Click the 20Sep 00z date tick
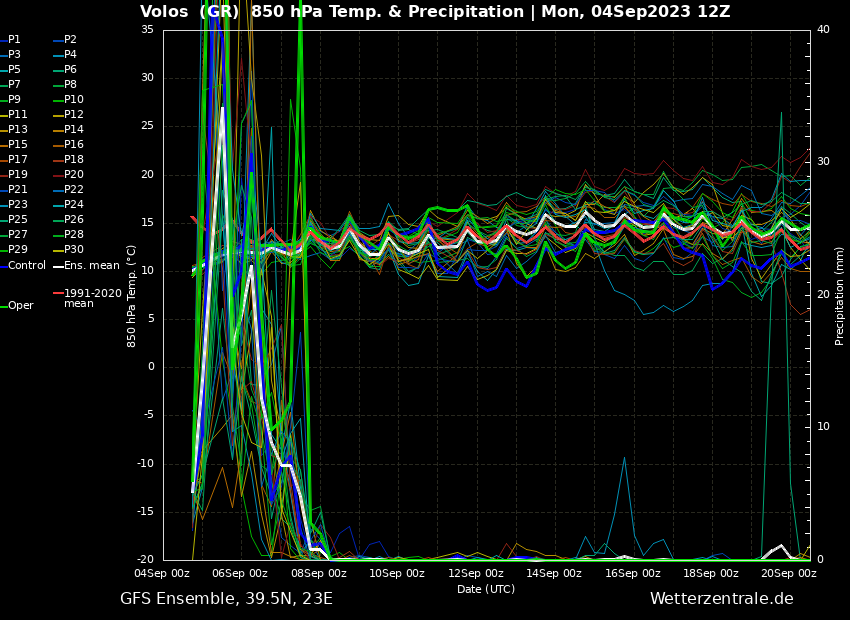The height and width of the screenshot is (620, 850). pos(789,574)
